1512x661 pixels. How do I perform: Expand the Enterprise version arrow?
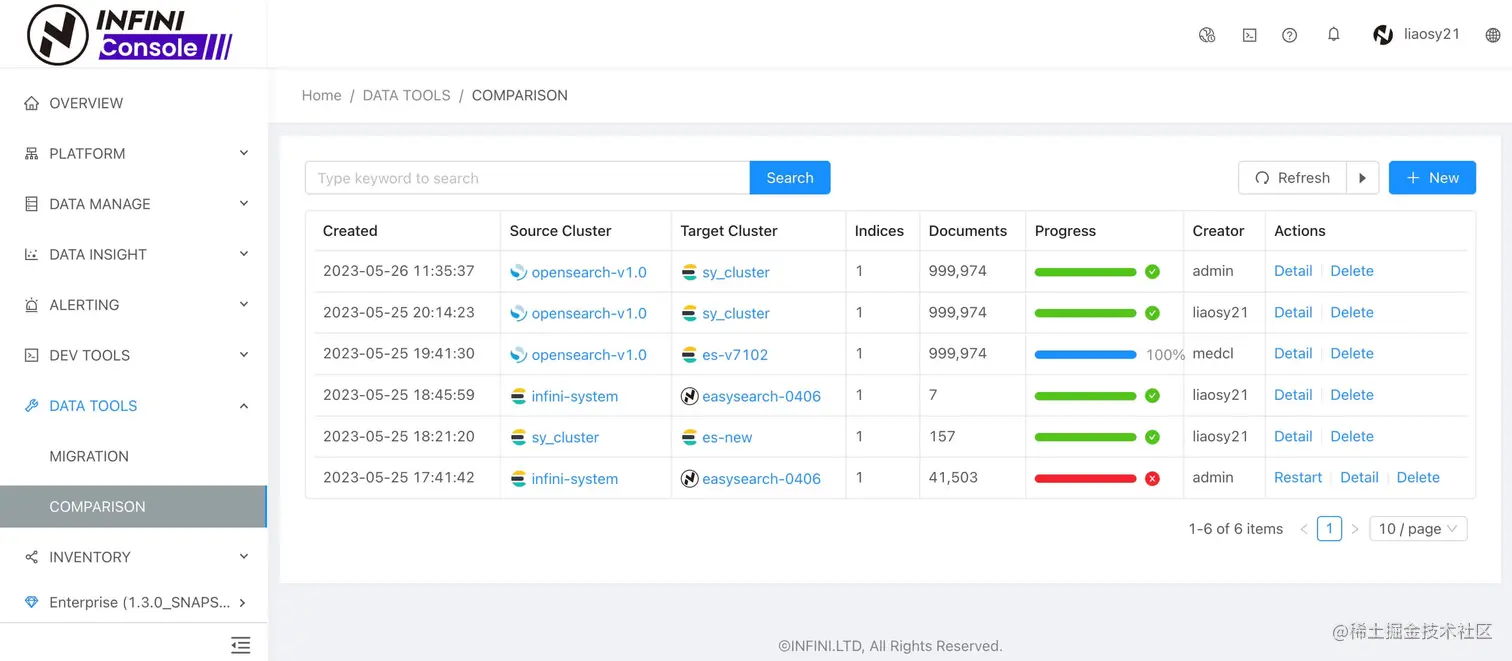point(242,602)
